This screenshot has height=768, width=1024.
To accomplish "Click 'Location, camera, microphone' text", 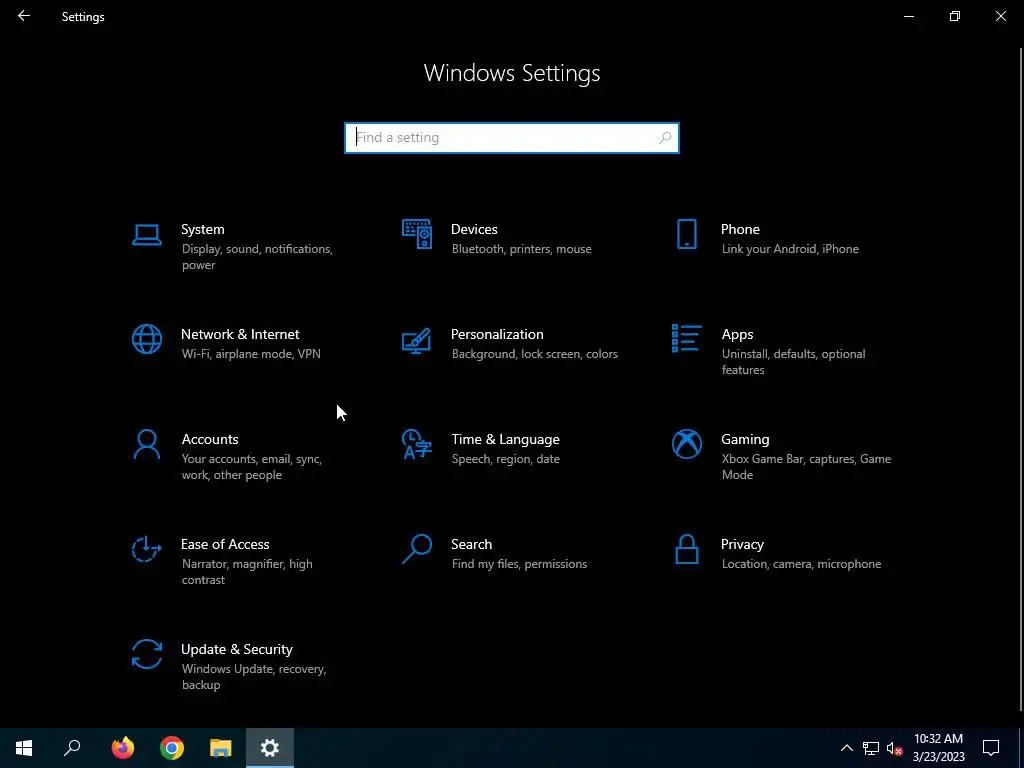I will click(801, 564).
